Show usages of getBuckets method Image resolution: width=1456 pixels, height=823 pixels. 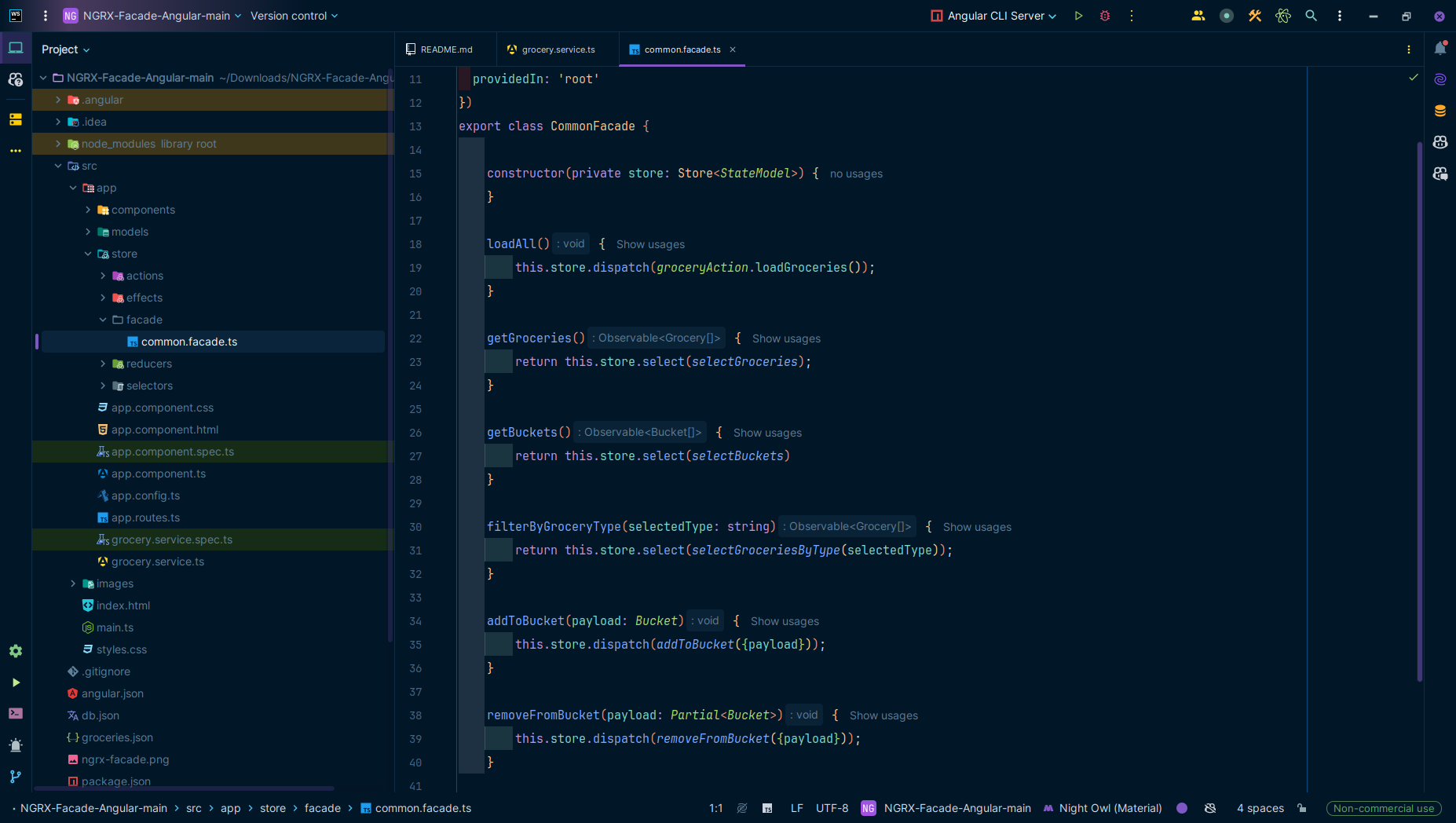coord(767,433)
